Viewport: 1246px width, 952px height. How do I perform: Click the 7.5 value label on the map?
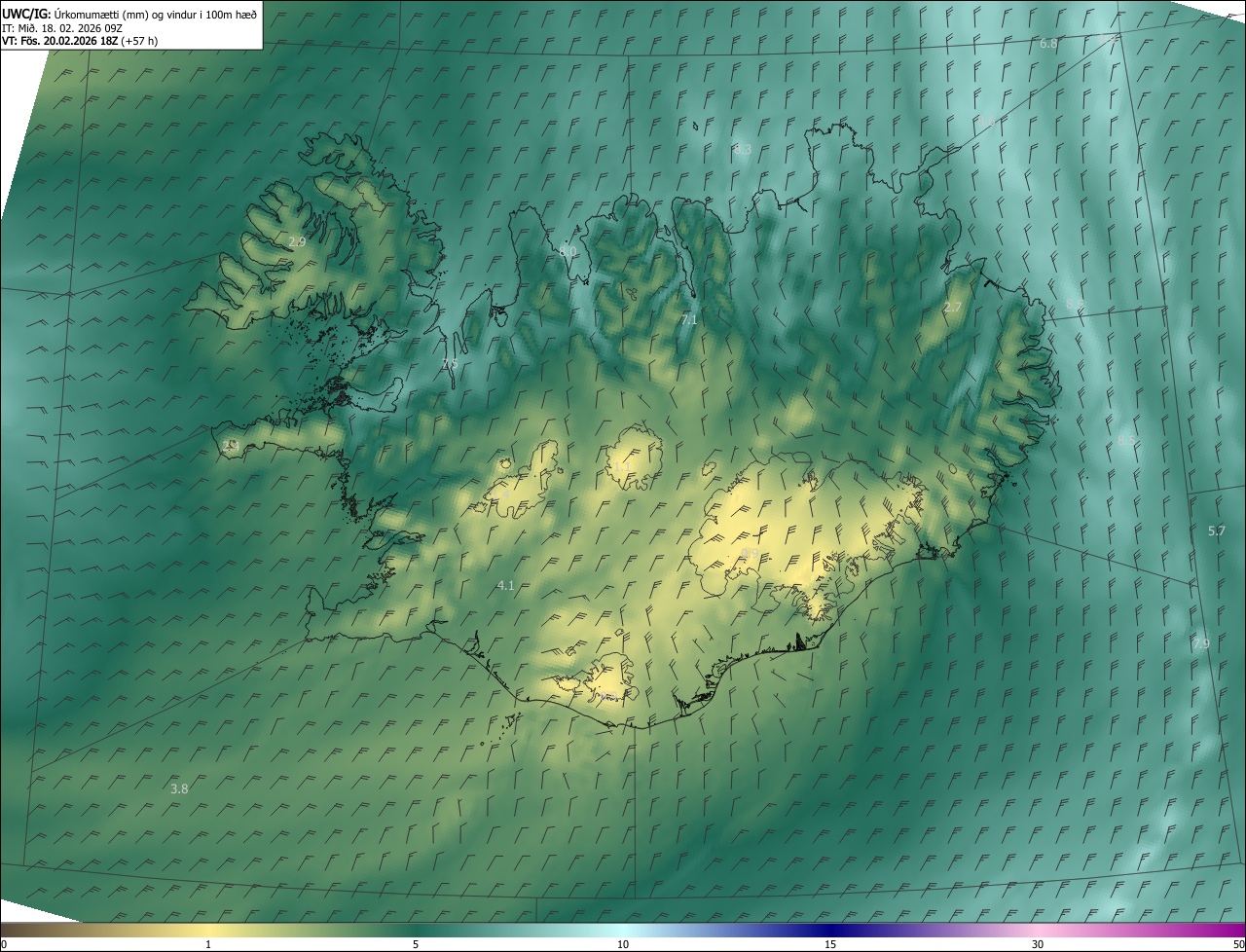[450, 364]
